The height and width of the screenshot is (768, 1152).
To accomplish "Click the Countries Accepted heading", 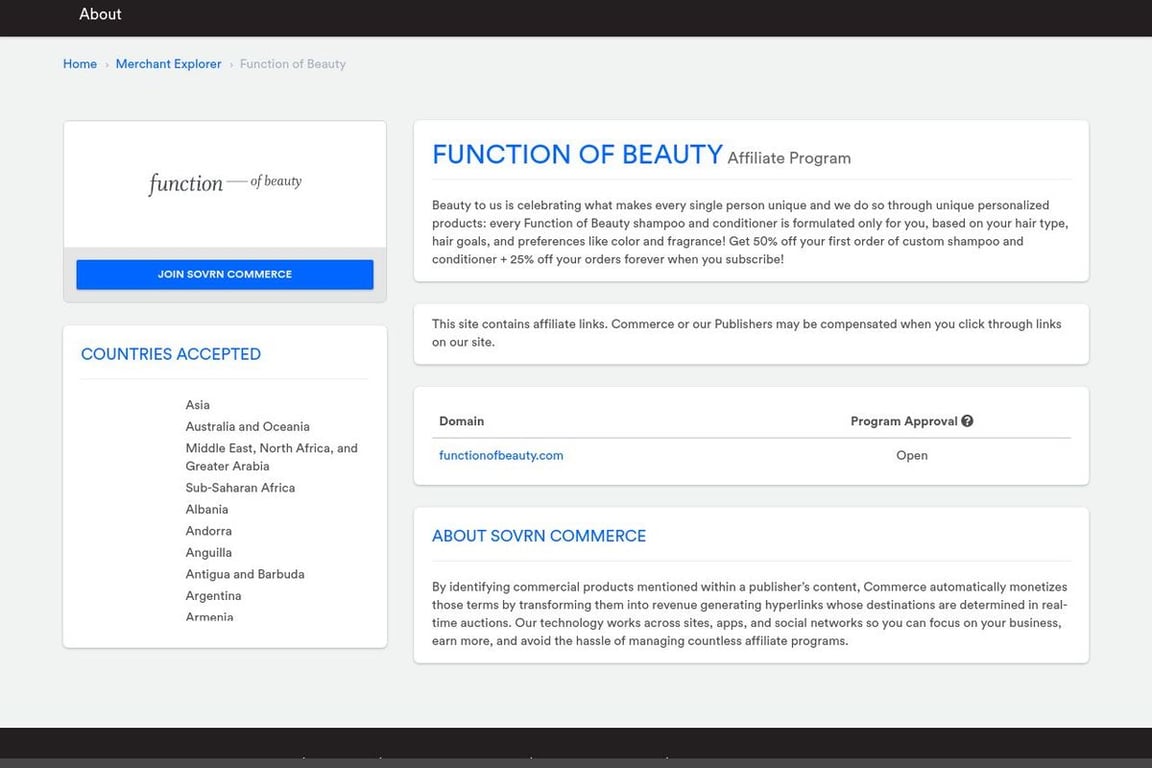I will coord(170,354).
